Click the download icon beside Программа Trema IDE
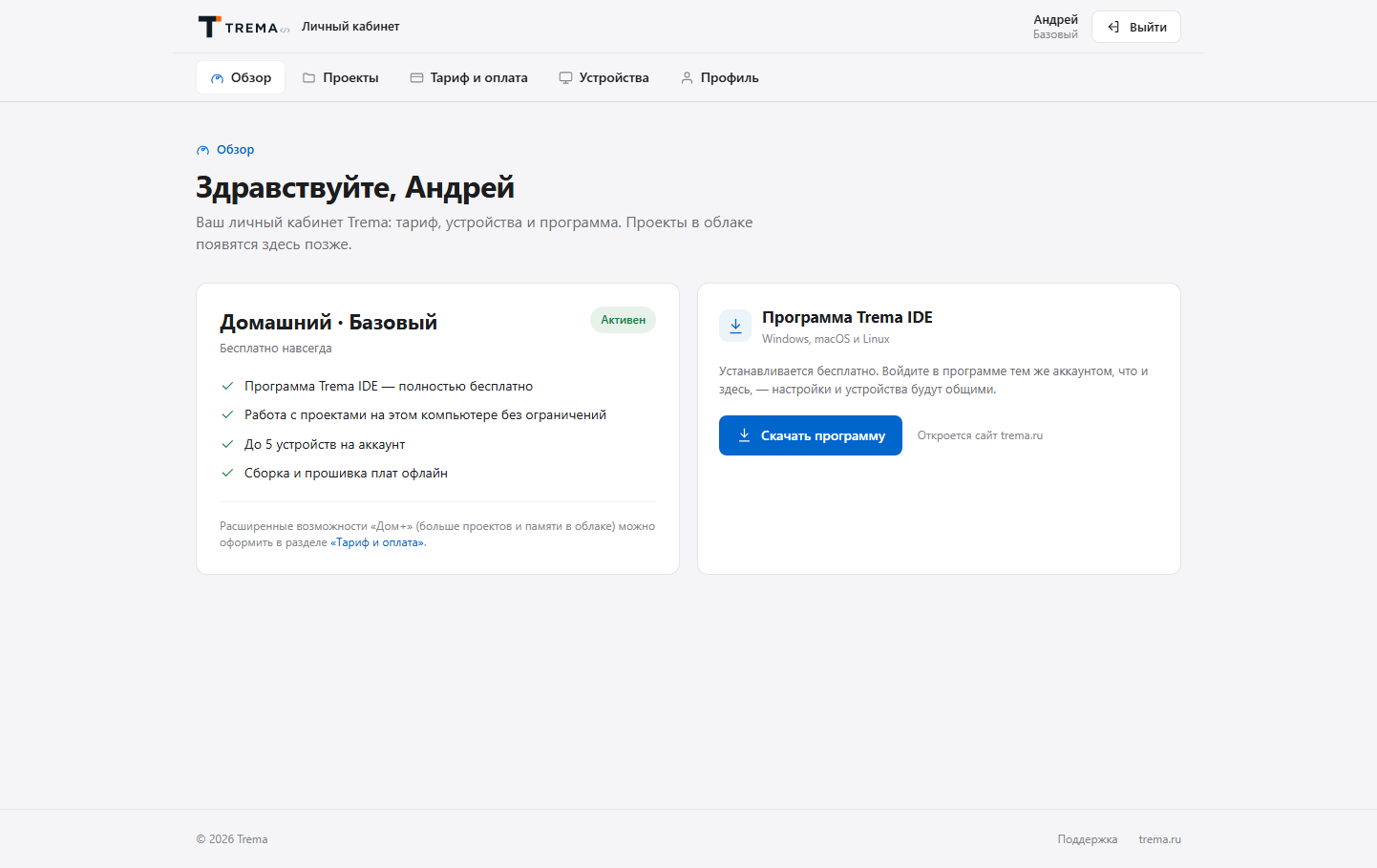 [x=735, y=326]
